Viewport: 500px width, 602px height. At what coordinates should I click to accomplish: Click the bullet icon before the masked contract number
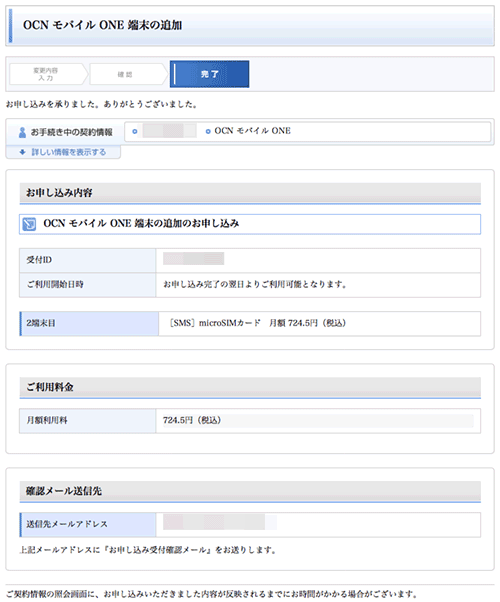pos(135,131)
